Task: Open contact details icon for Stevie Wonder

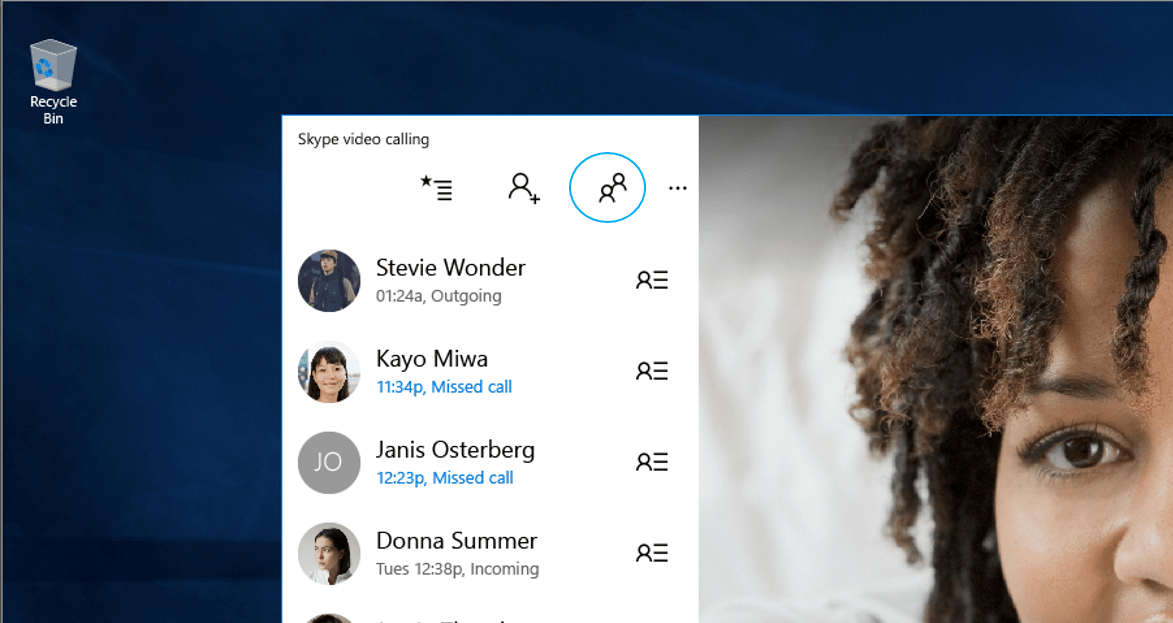Action: click(x=652, y=280)
